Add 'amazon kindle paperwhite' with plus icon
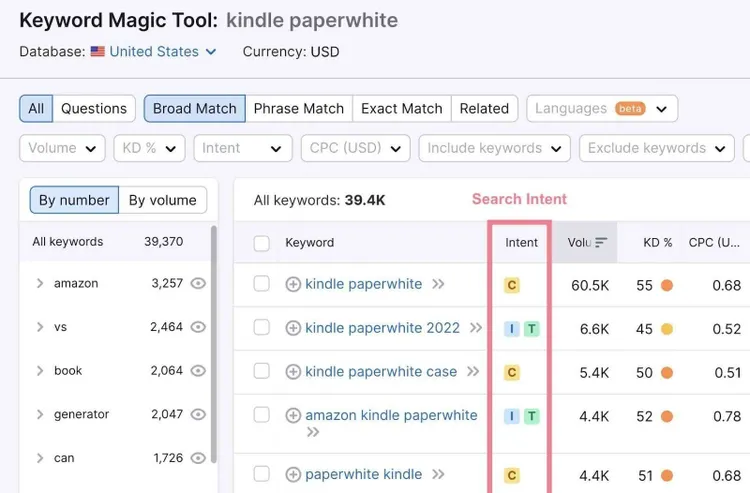The image size is (750, 493). 293,416
